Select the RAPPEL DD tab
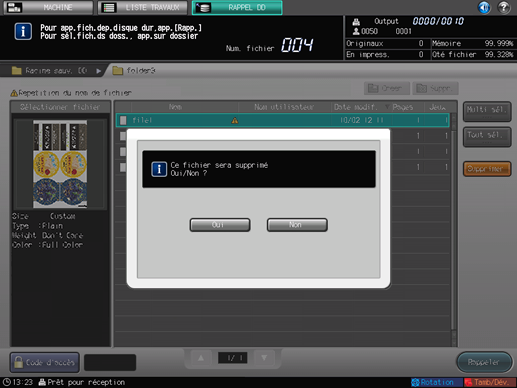This screenshot has height=388, width=517. (237, 7)
